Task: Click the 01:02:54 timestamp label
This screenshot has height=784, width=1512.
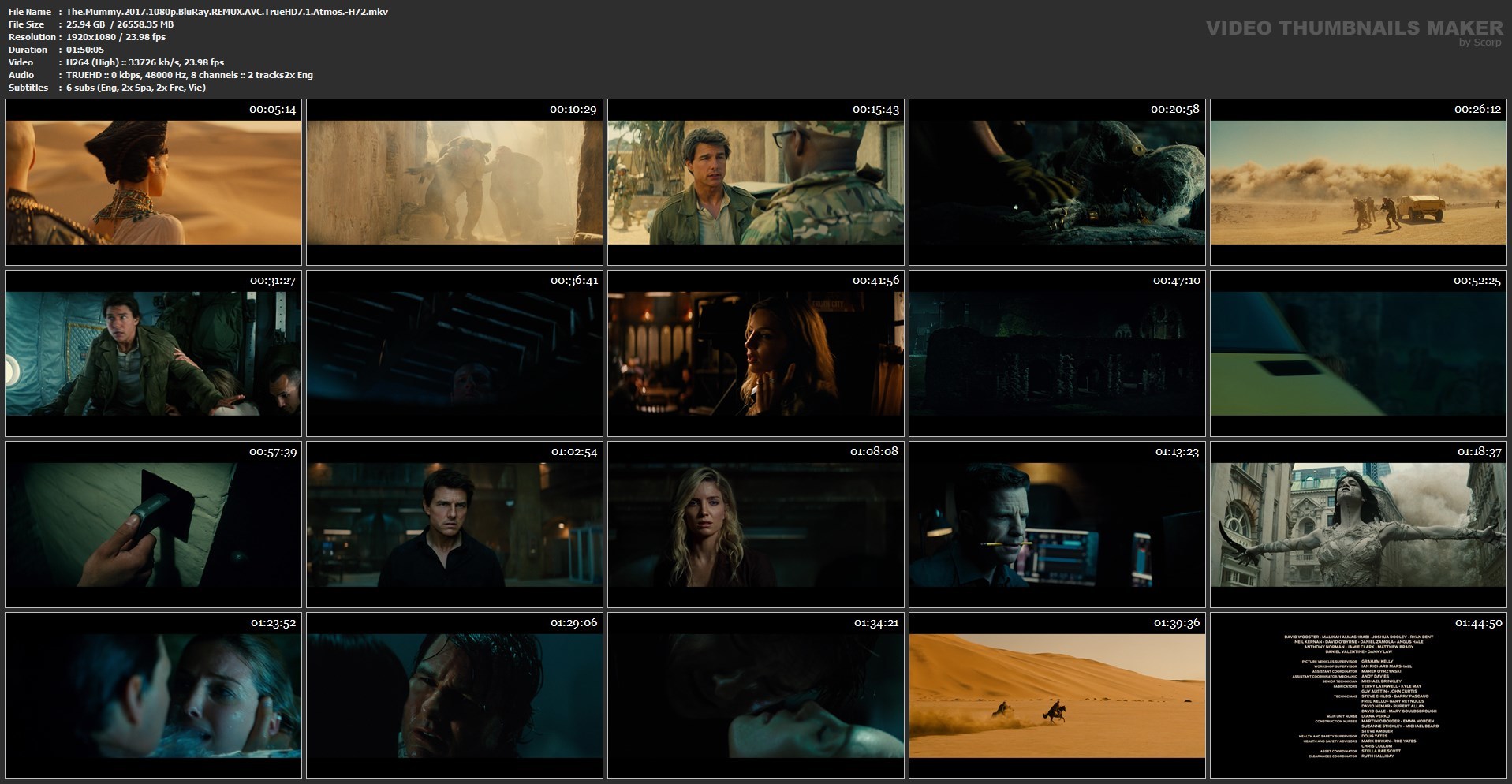Action: (574, 452)
